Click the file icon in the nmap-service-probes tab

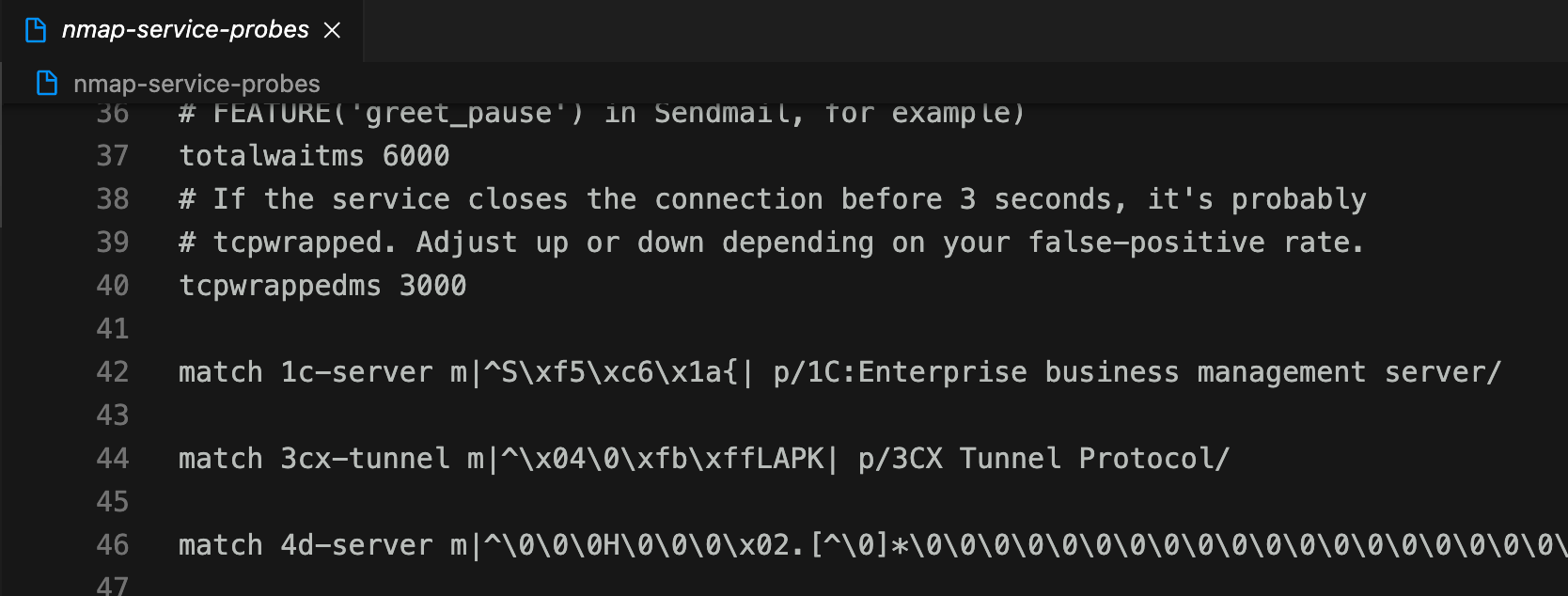(36, 30)
